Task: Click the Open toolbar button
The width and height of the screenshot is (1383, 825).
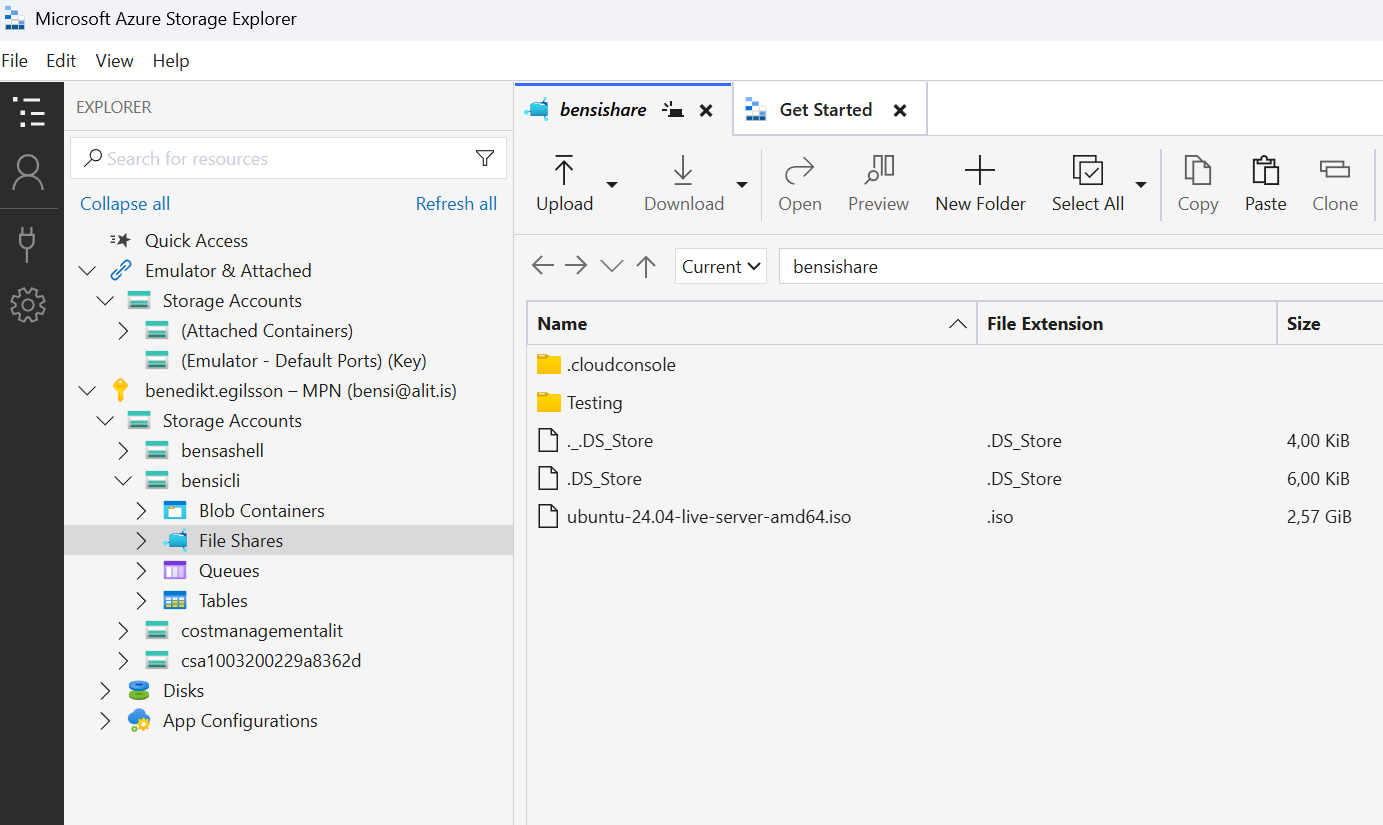Action: coord(800,184)
